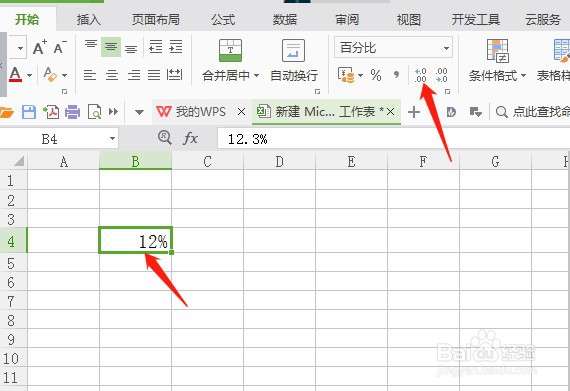Apply percent style with % button
Screen dimensions: 570x391
(376, 75)
